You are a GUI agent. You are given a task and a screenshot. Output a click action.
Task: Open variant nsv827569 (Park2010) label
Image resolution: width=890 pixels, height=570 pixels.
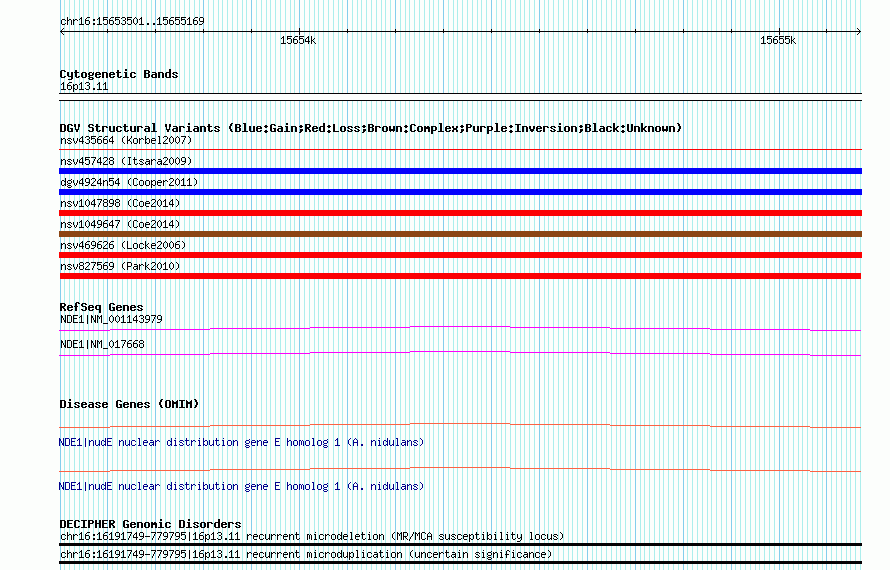120,266
